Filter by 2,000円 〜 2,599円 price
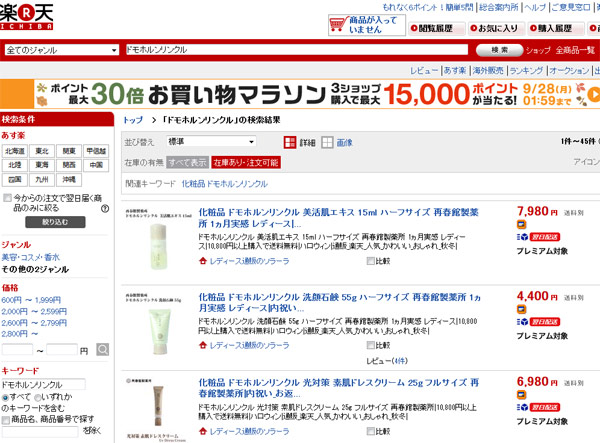The width and height of the screenshot is (600, 443). 34,311
